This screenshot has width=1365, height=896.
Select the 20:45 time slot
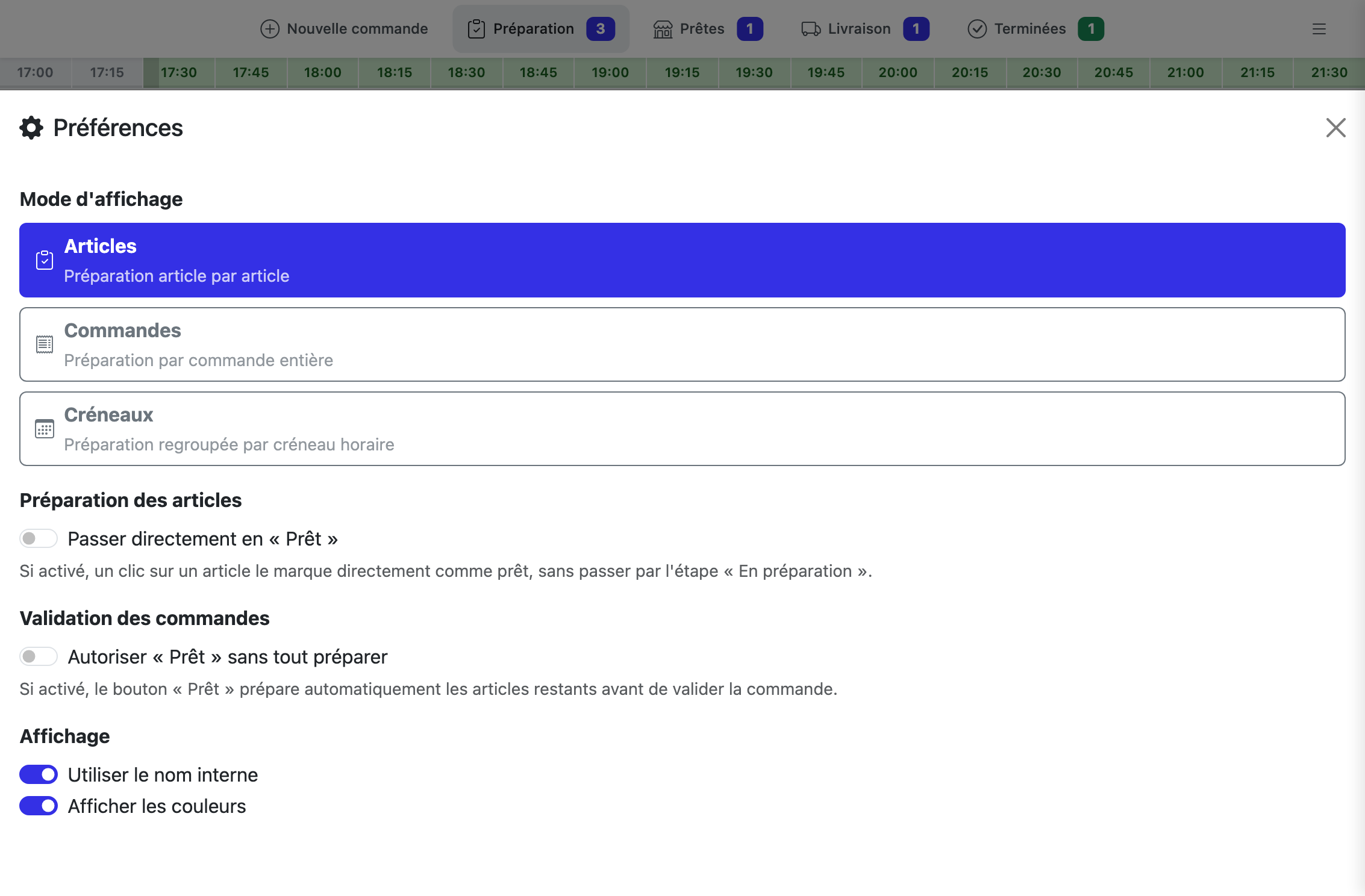(x=1114, y=73)
